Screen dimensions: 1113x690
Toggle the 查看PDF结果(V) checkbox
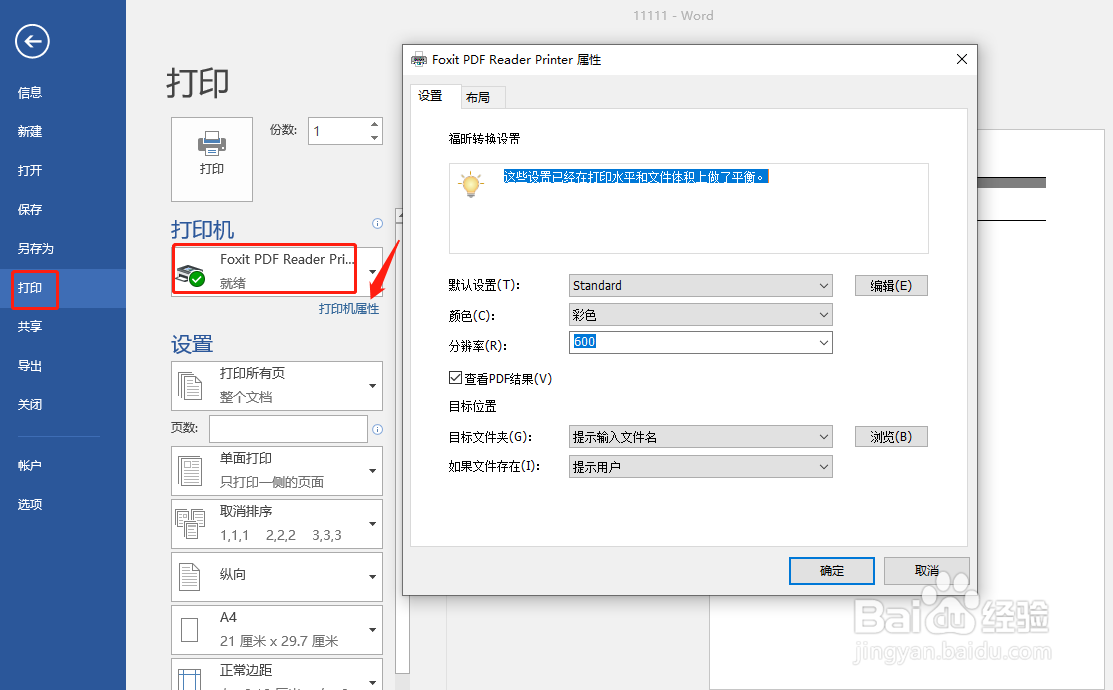(456, 378)
